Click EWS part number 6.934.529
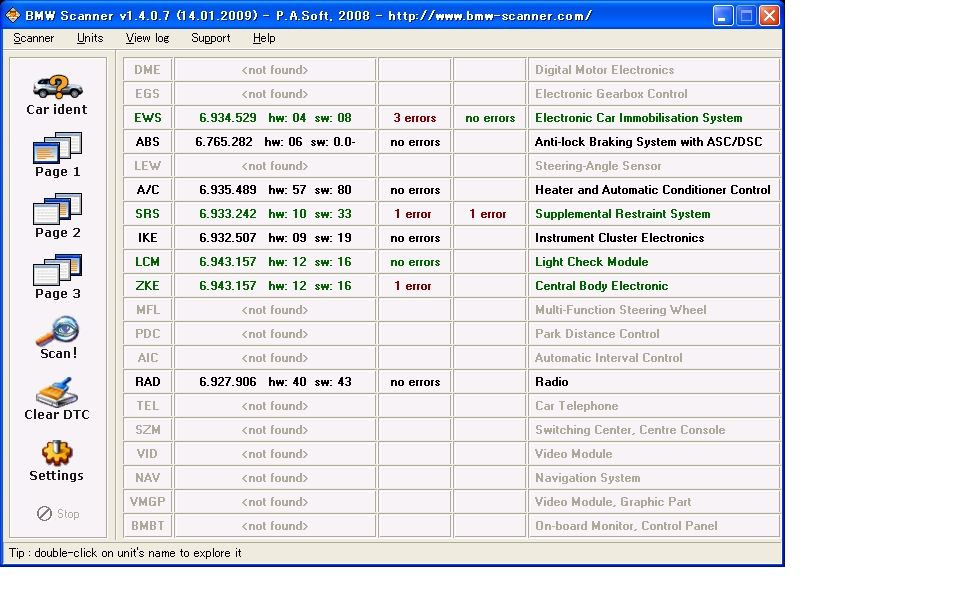This screenshot has width=960, height=600. point(228,118)
